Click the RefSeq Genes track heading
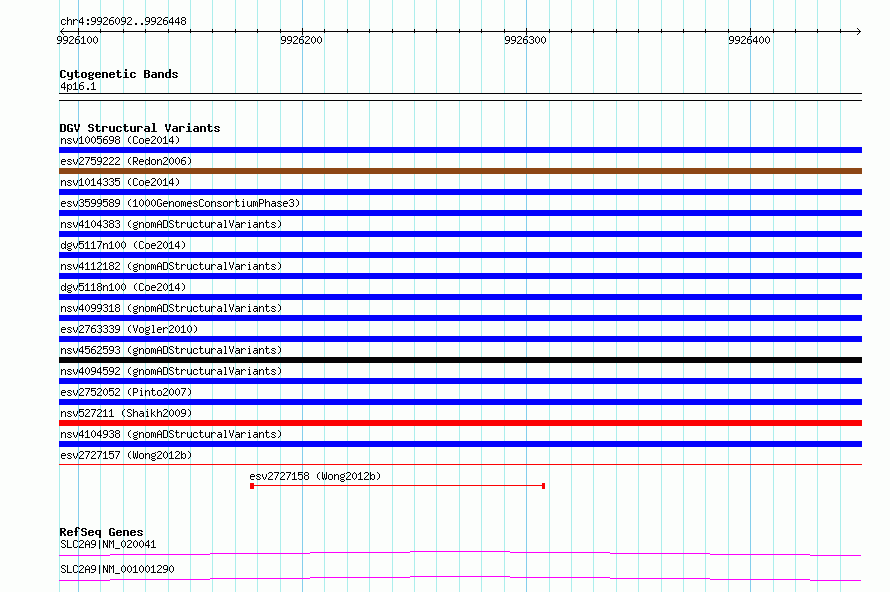Image resolution: width=890 pixels, height=592 pixels. [101, 532]
